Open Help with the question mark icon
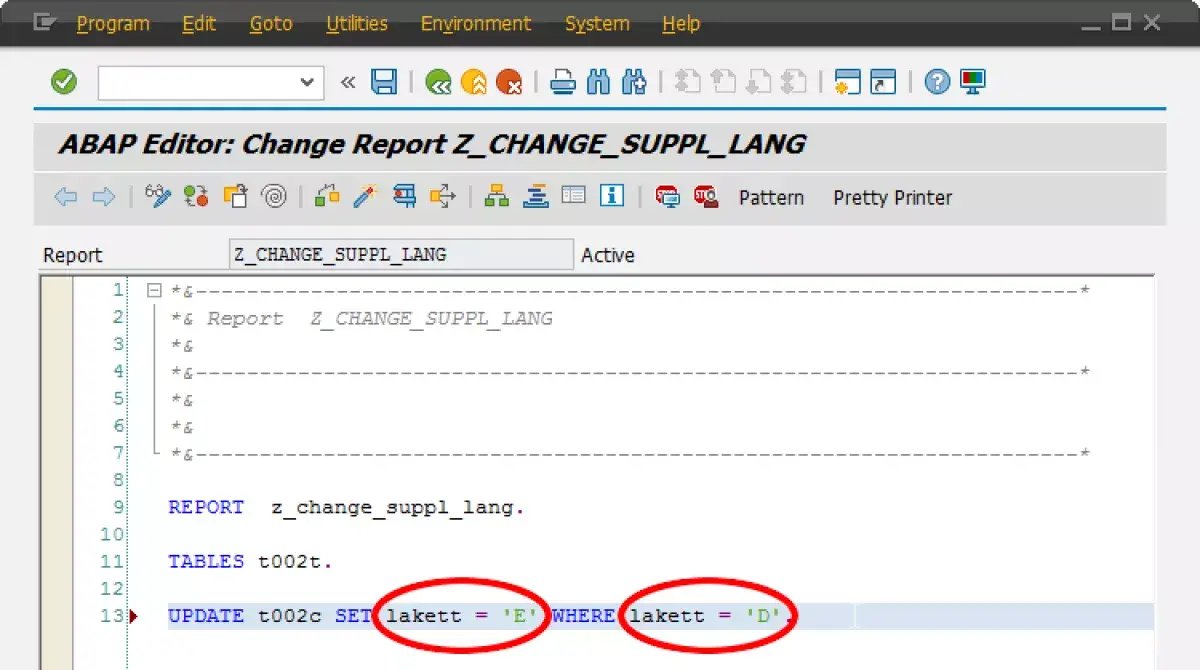Screen dimensions: 1200x670 (x=937, y=82)
